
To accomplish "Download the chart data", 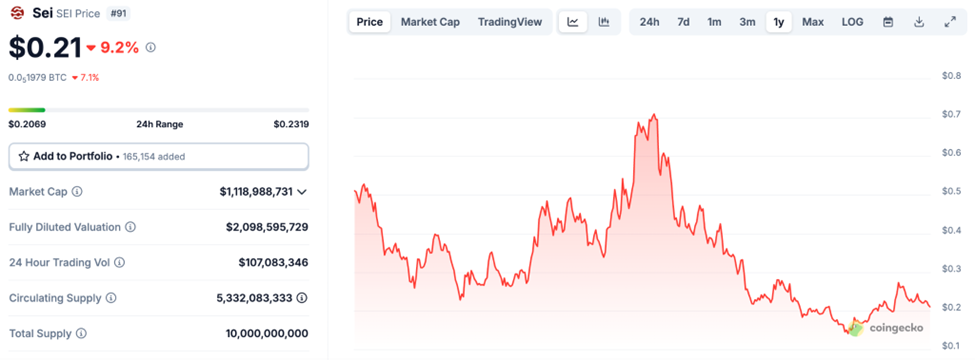I will pos(919,22).
